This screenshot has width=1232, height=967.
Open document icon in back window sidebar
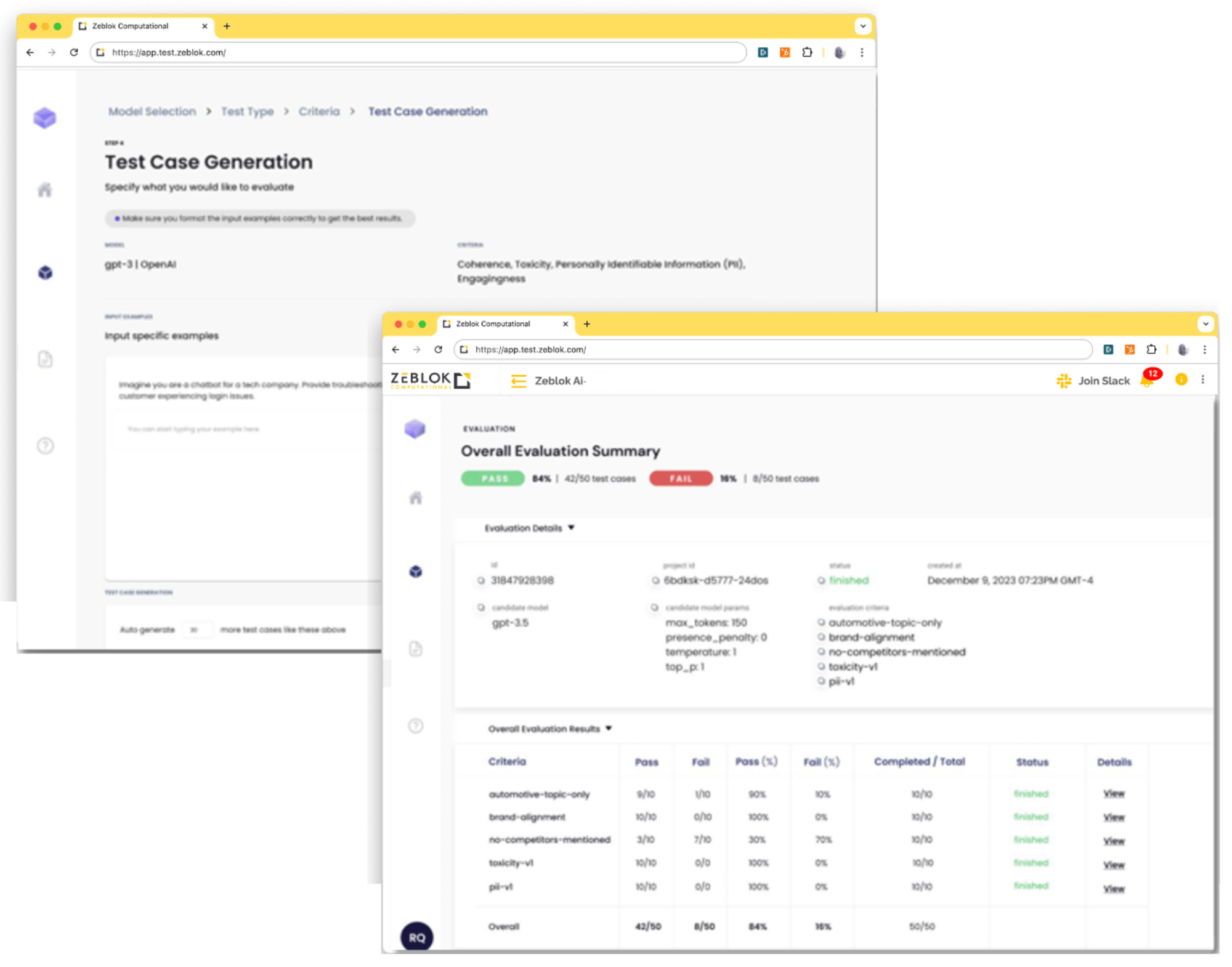[45, 359]
